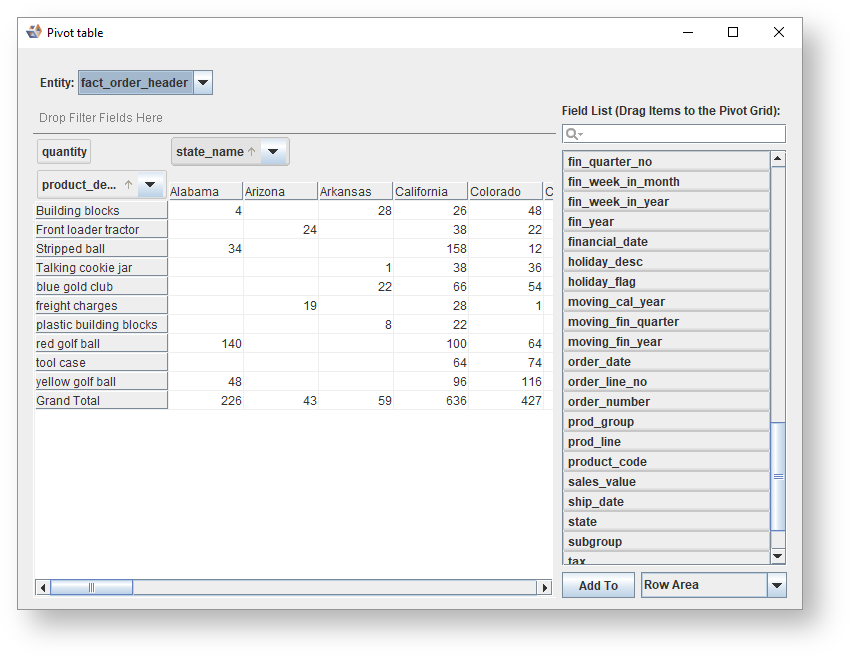Click the search magnifier icon in Field List
This screenshot has height=658, width=851.
pos(572,134)
